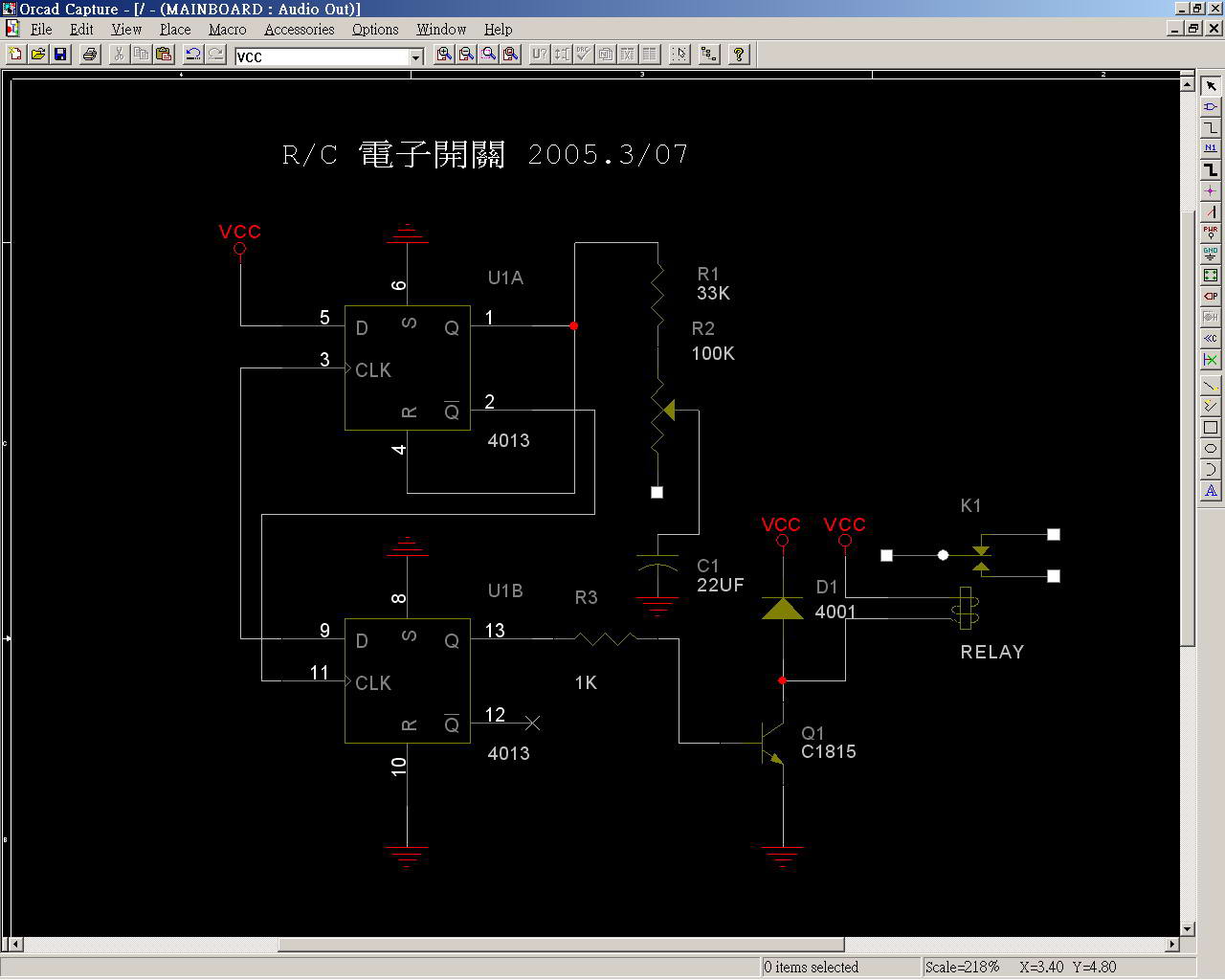Select the Place Text tool

1211,491
